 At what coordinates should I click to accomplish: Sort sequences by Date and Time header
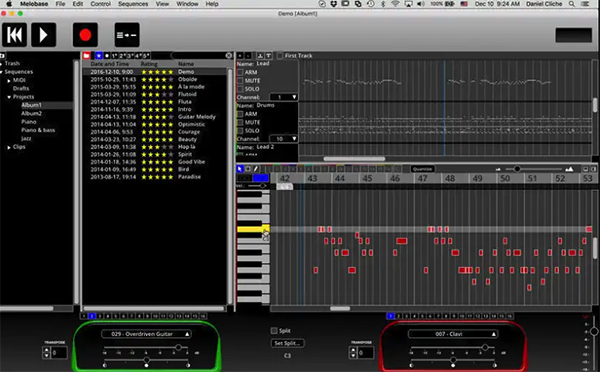110,64
